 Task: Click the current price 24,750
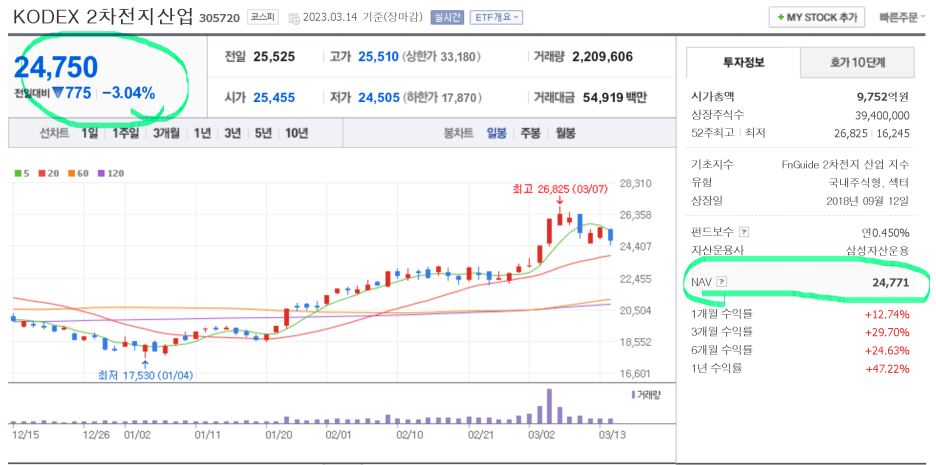pyautogui.click(x=56, y=67)
